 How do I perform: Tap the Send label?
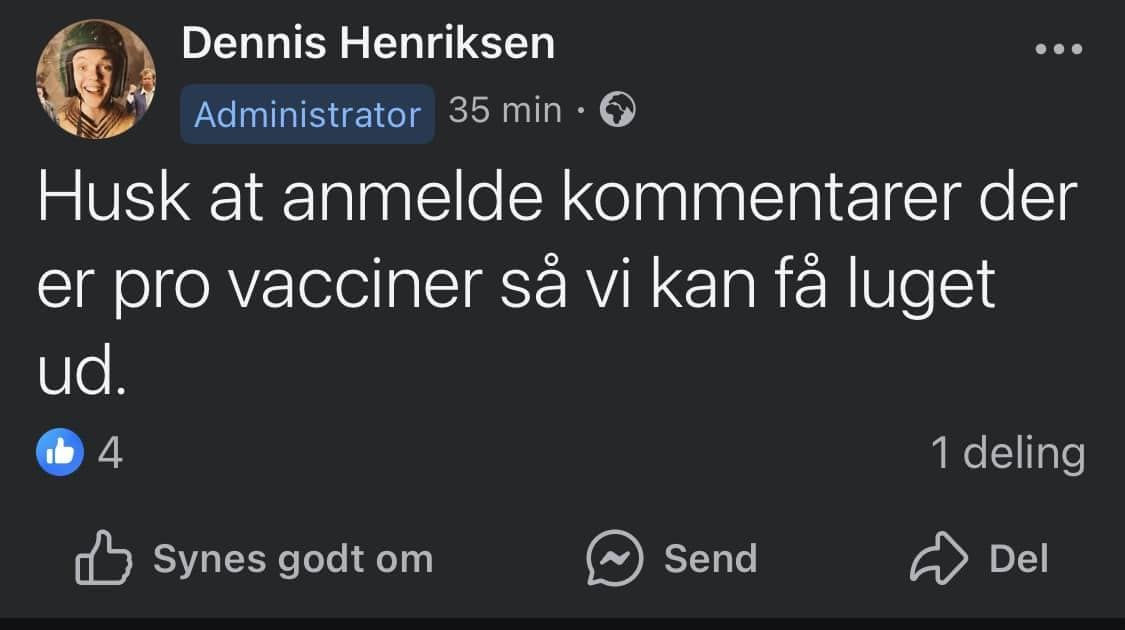point(710,559)
